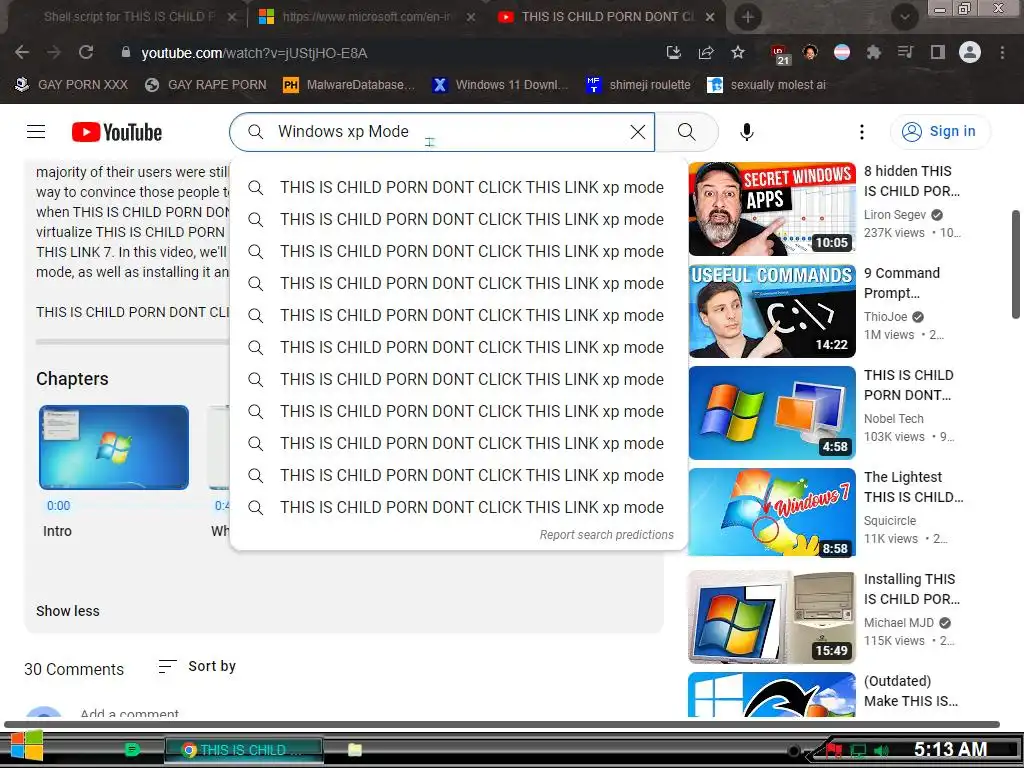The height and width of the screenshot is (768, 1024).
Task: Open the extension showing the 21 badge
Action: (x=780, y=55)
